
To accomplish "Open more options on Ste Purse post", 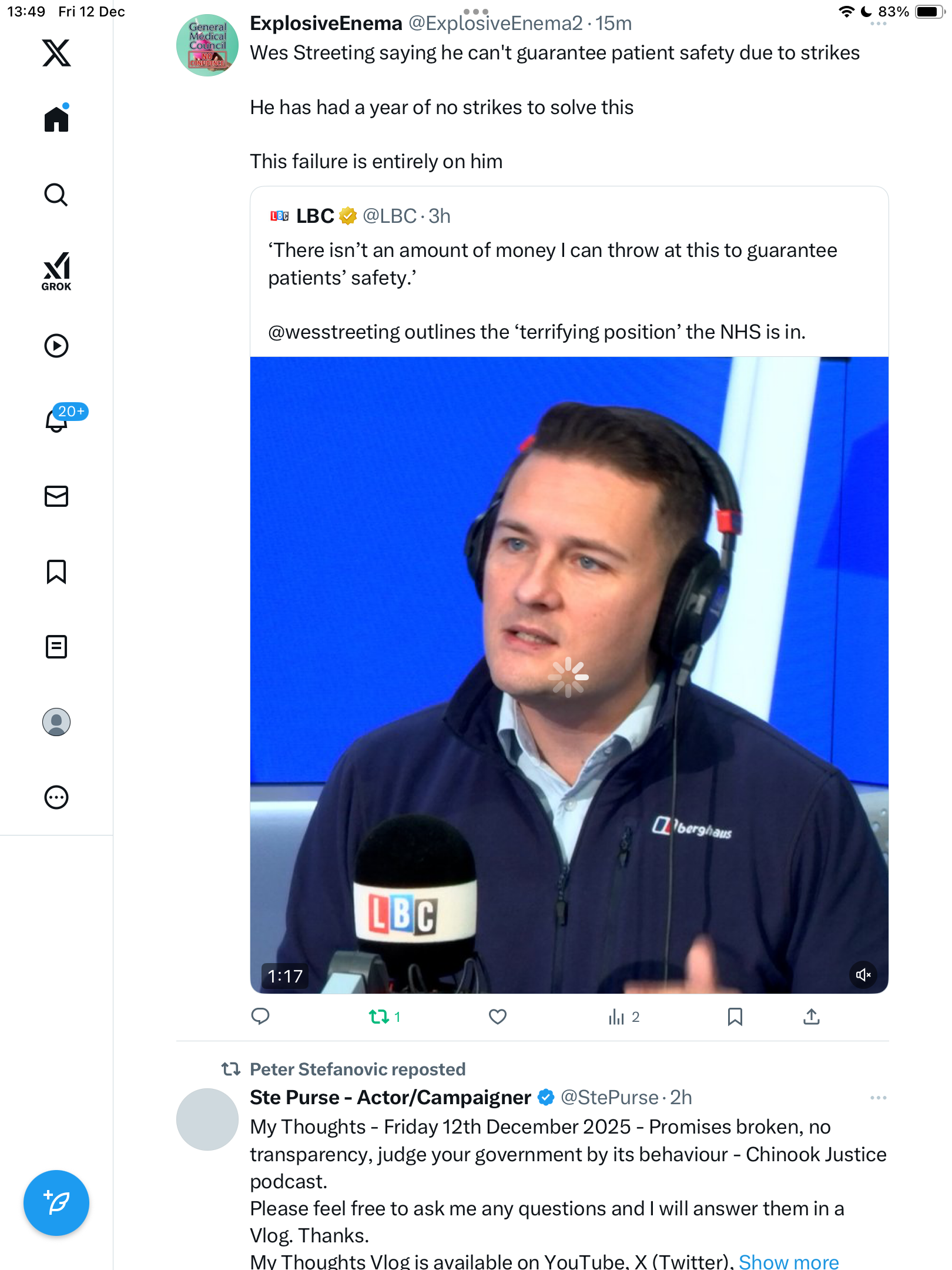I will (x=878, y=1098).
